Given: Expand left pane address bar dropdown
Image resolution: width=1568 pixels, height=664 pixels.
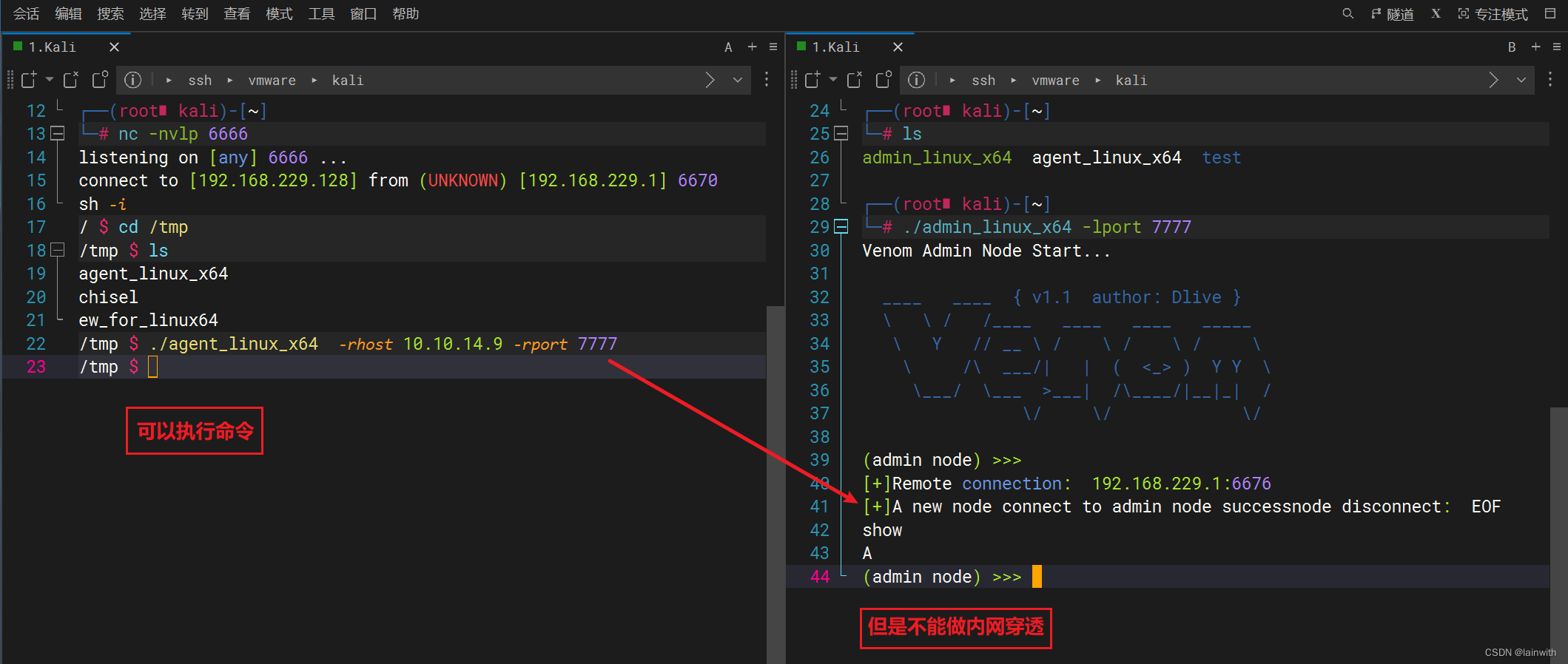Looking at the screenshot, I should (x=738, y=80).
